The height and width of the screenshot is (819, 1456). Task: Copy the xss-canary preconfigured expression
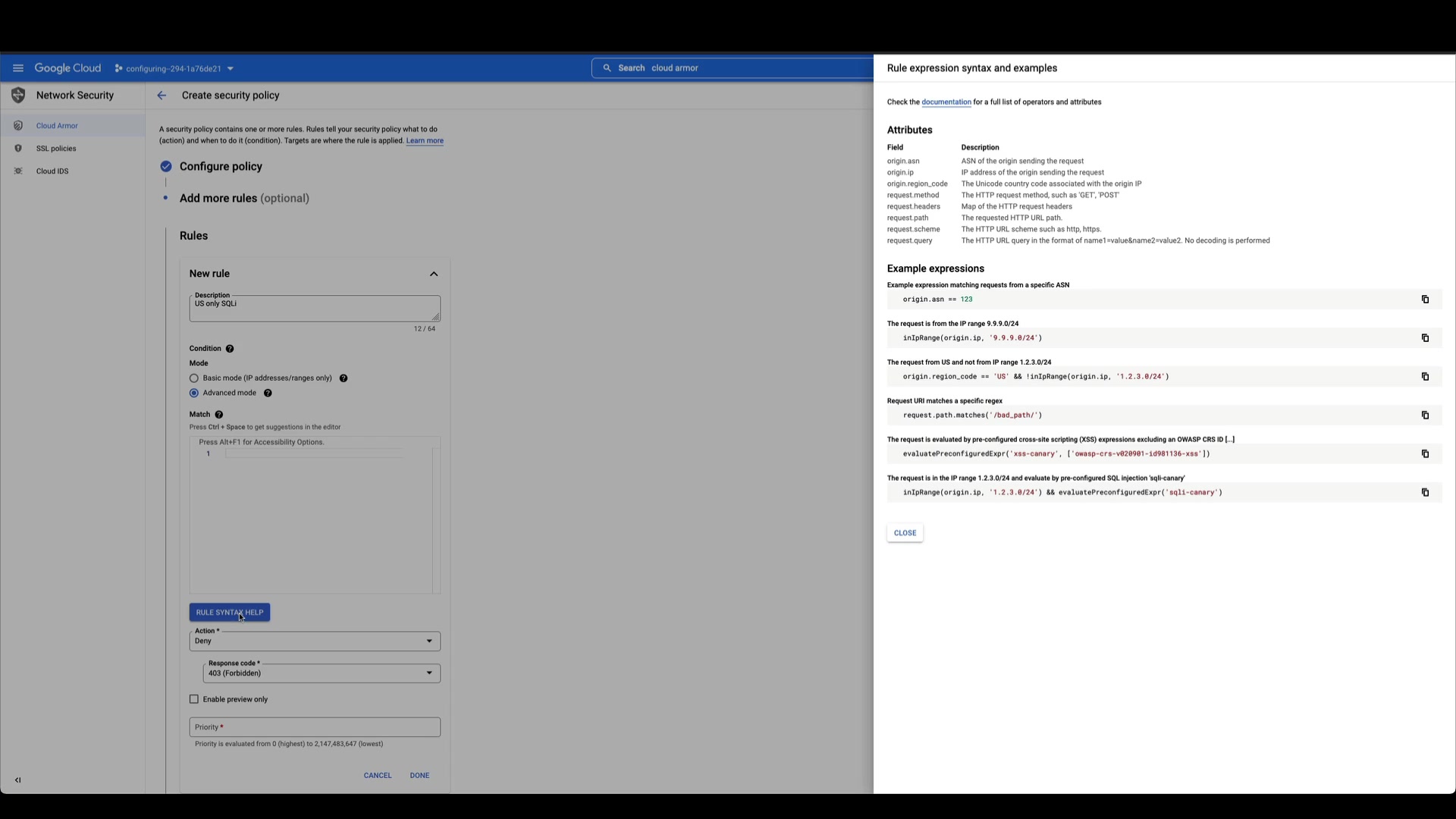click(x=1425, y=454)
